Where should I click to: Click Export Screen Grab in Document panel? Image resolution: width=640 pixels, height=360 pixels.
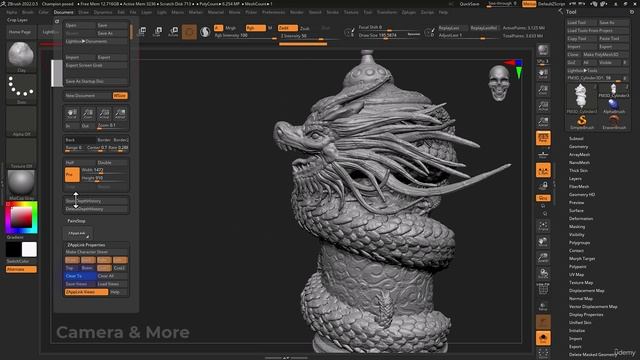pos(96,65)
